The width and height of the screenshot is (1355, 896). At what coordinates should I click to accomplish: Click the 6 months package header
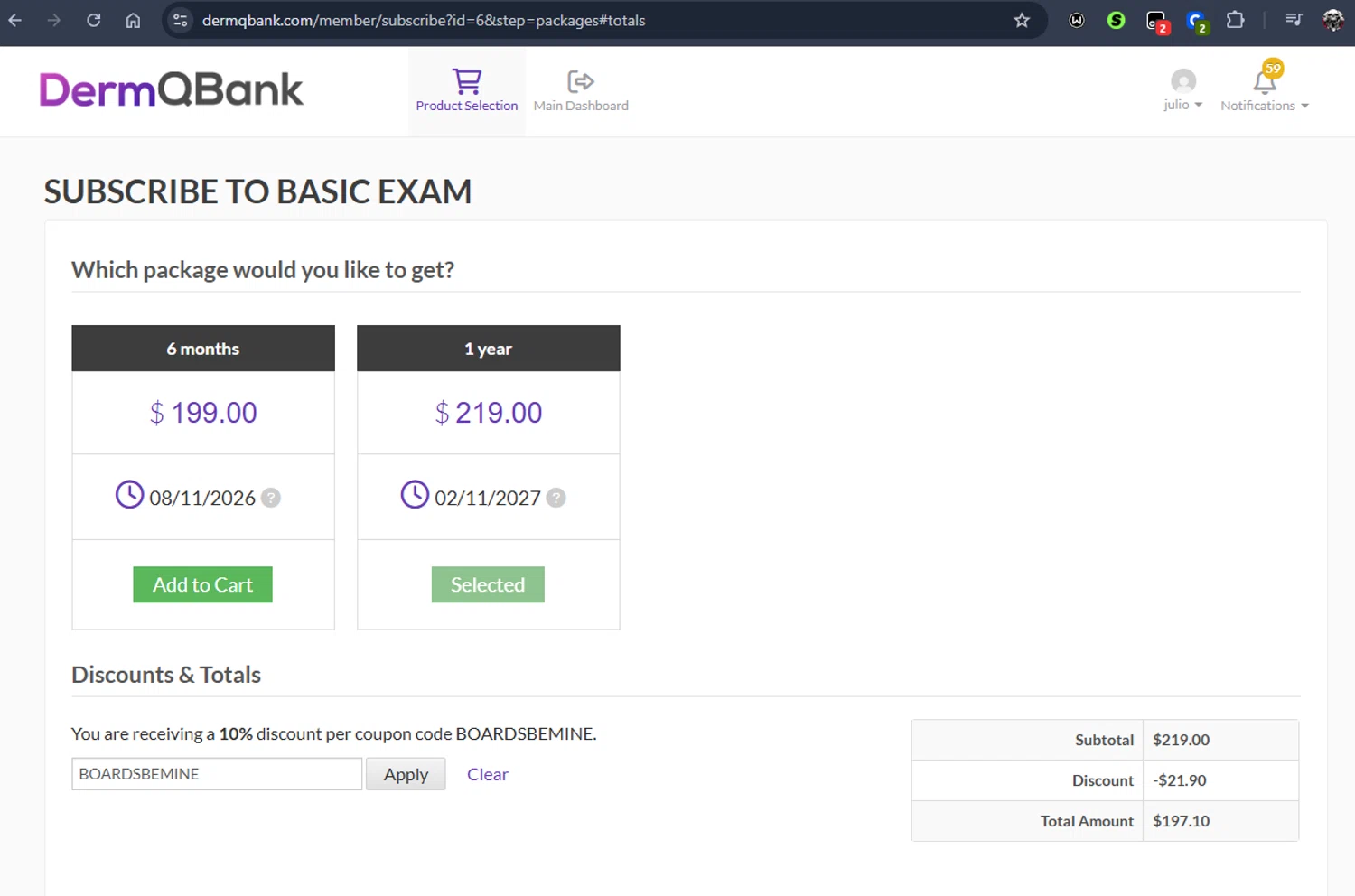(x=203, y=349)
